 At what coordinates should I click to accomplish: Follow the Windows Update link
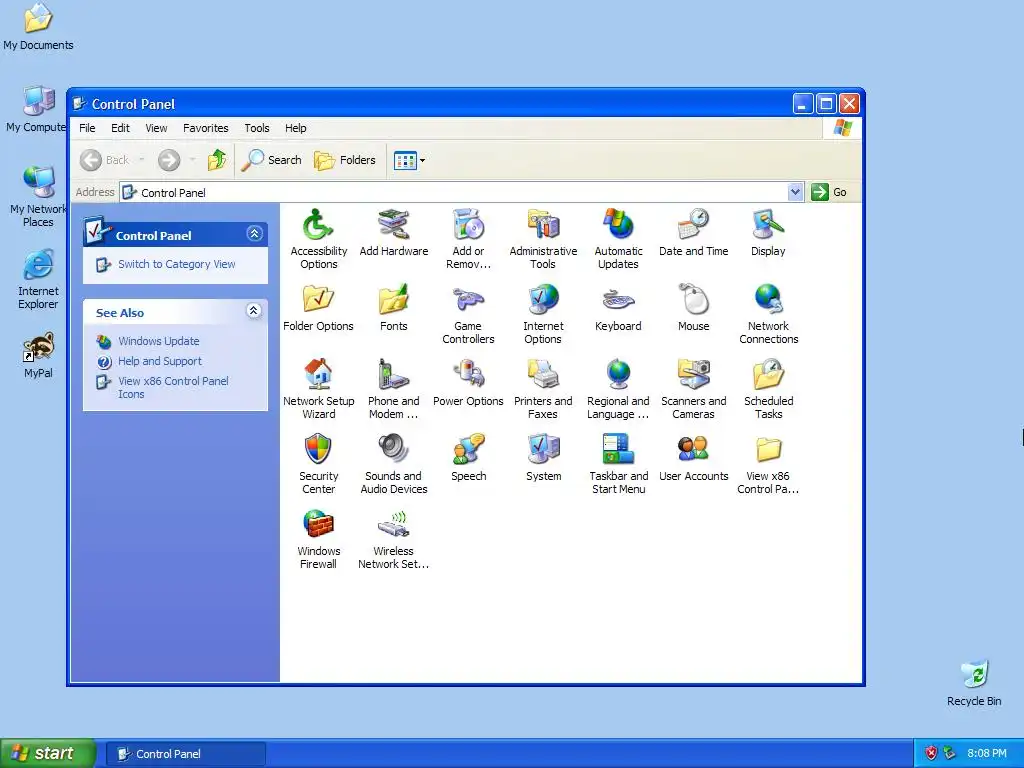(x=159, y=341)
